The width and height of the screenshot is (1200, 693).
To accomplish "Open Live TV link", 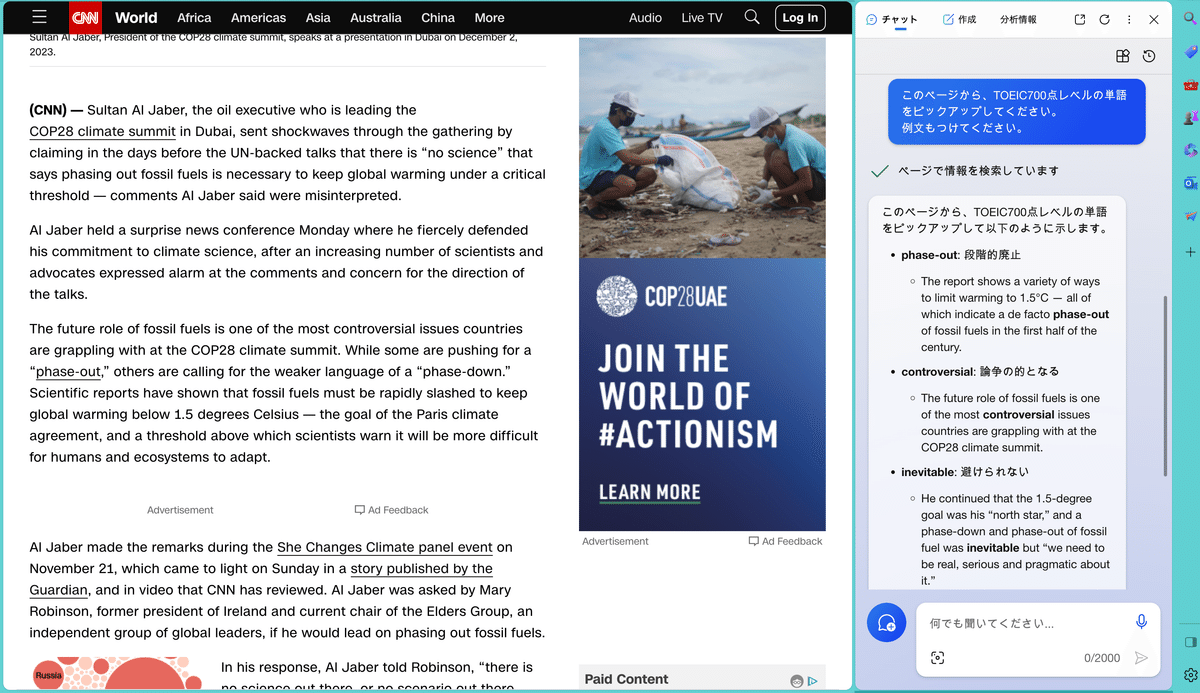I will click(x=702, y=18).
